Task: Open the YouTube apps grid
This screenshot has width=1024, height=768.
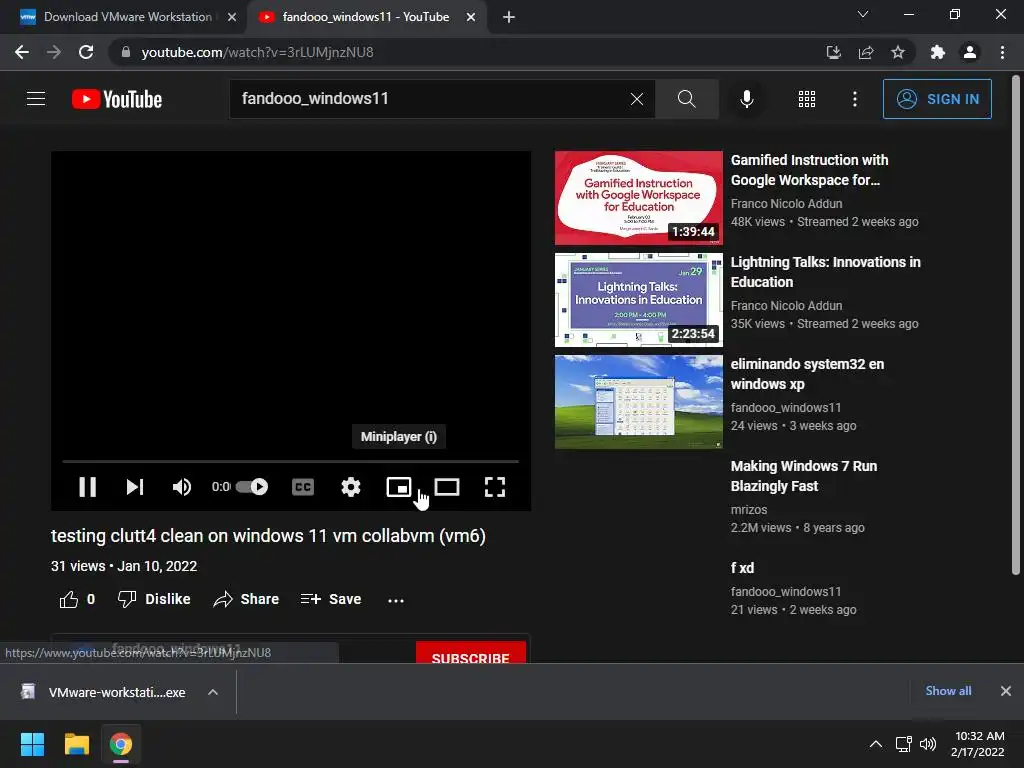Action: 807,99
